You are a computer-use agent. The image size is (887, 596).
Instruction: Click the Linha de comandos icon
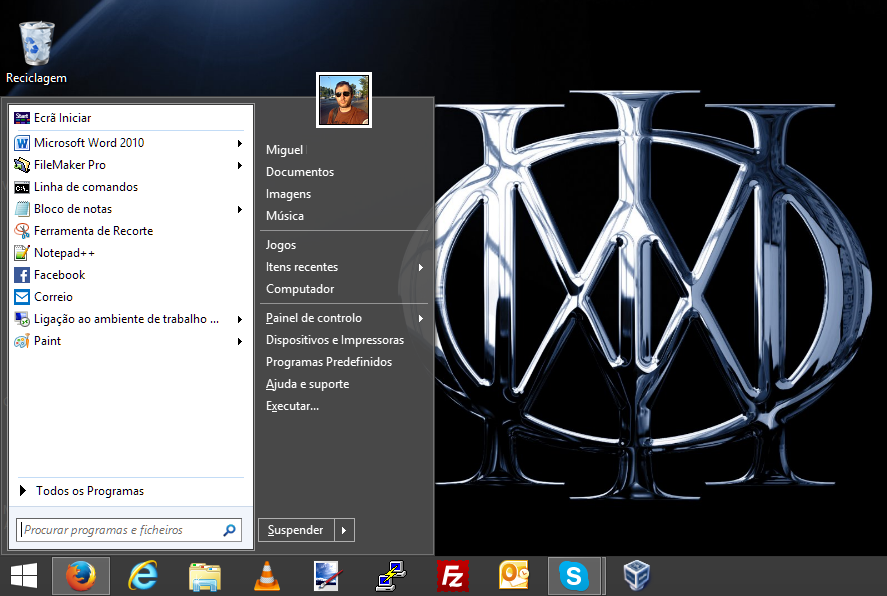[x=21, y=187]
